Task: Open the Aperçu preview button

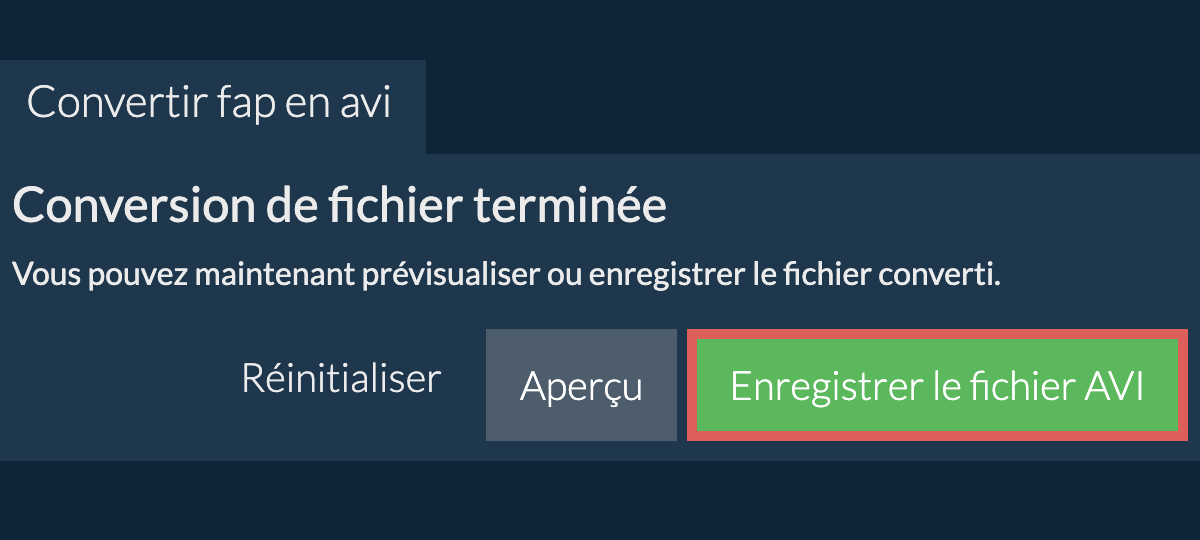Action: coord(581,385)
